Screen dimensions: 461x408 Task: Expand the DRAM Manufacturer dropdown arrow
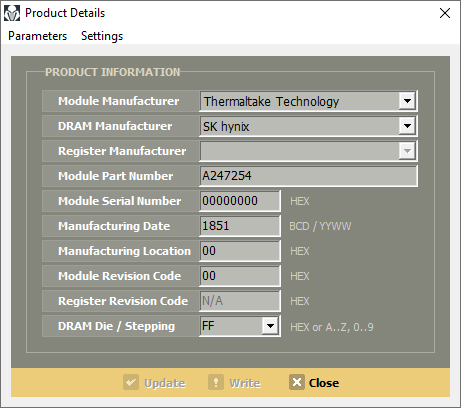click(407, 126)
